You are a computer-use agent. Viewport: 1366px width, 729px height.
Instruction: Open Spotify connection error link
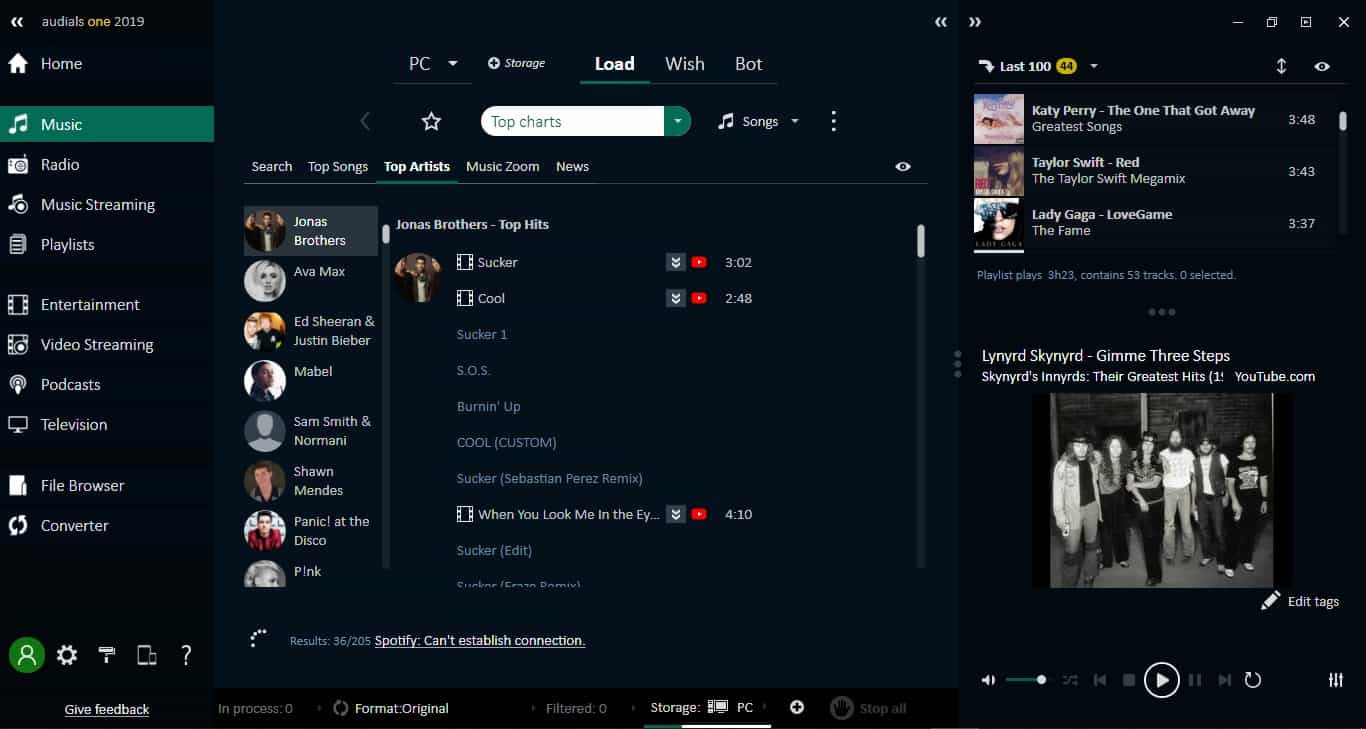tap(480, 640)
